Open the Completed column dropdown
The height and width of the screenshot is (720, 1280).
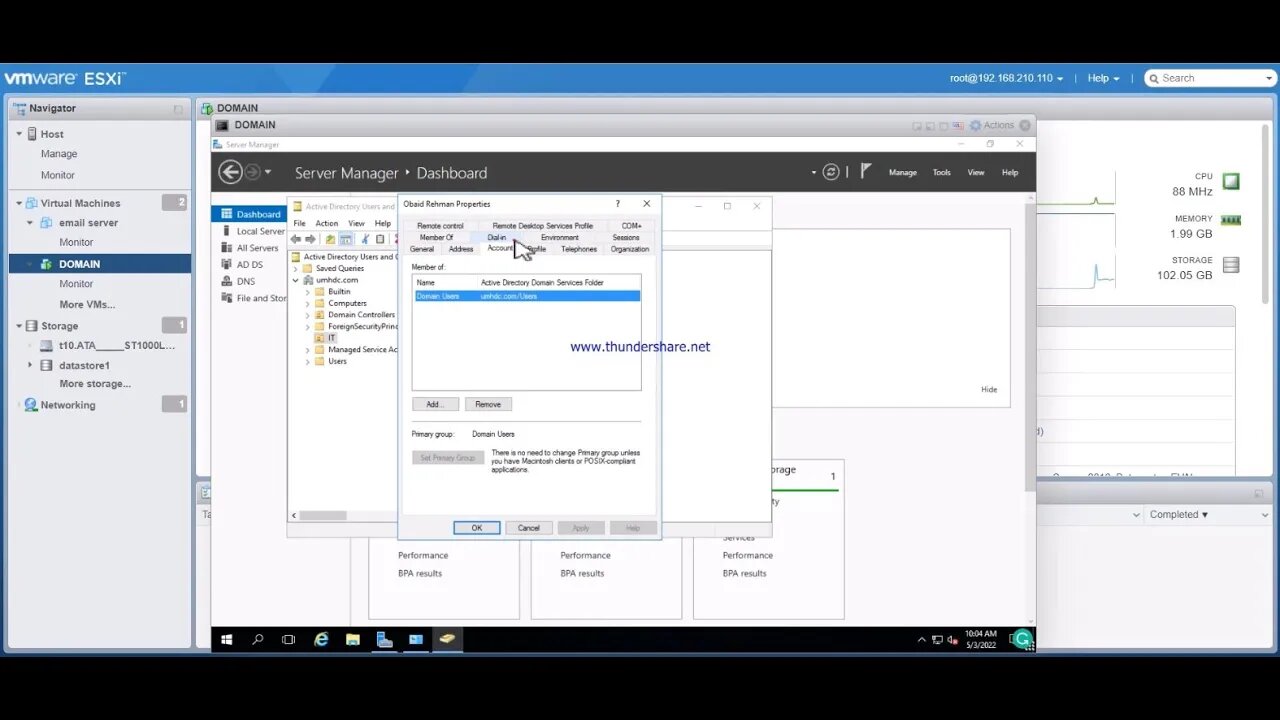point(1178,515)
